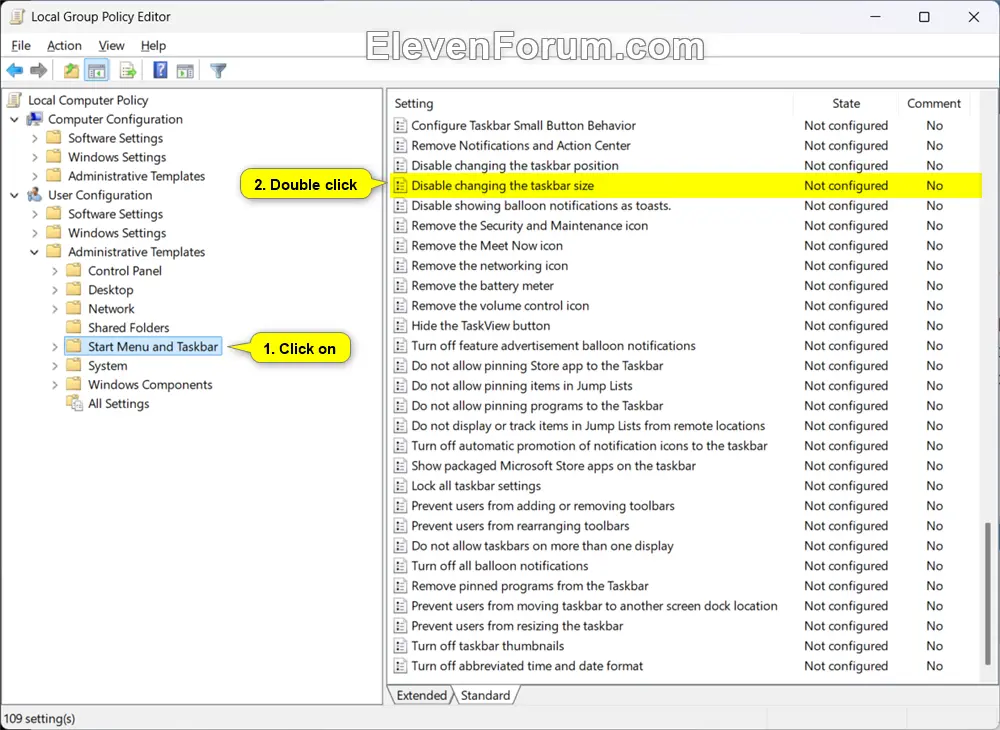Collapse Administrative Templates under User Configuration
The width and height of the screenshot is (1000, 730).
[34, 252]
